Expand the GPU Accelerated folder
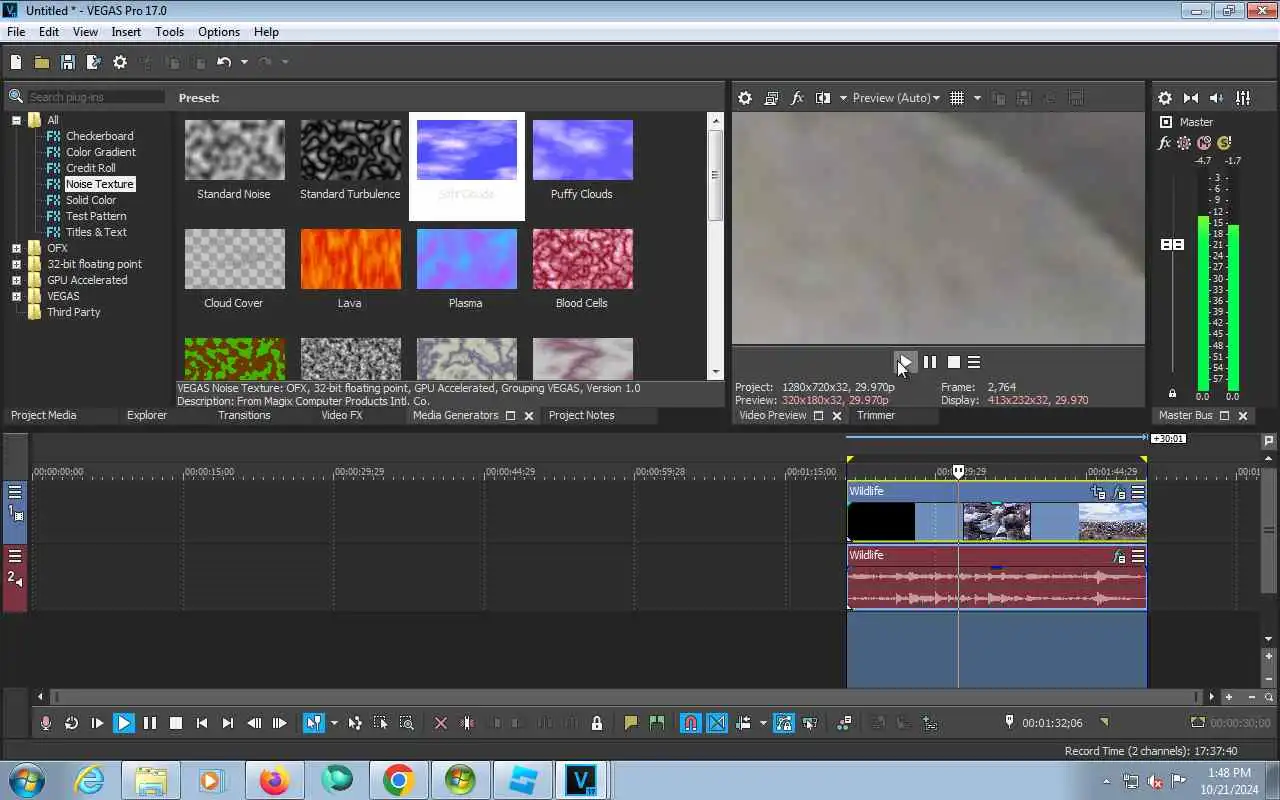 tap(16, 280)
